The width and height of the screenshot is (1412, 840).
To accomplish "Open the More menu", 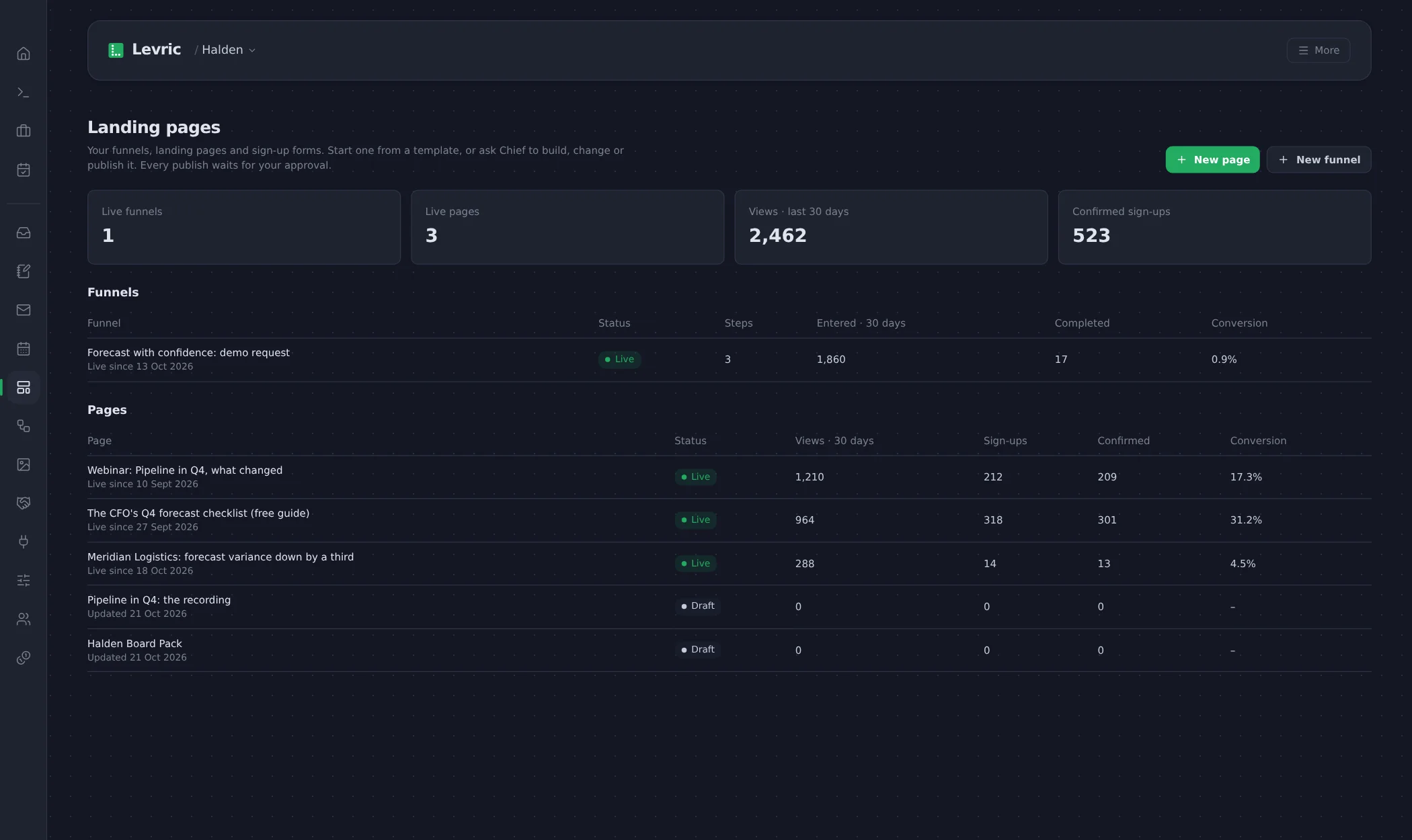I will click(x=1318, y=50).
